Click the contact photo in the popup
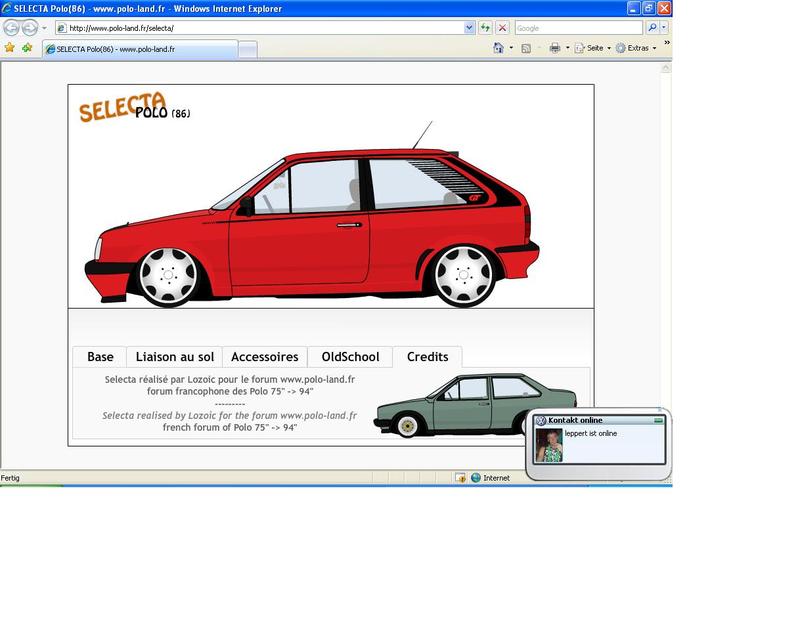This screenshot has width=800, height=627. [x=549, y=445]
